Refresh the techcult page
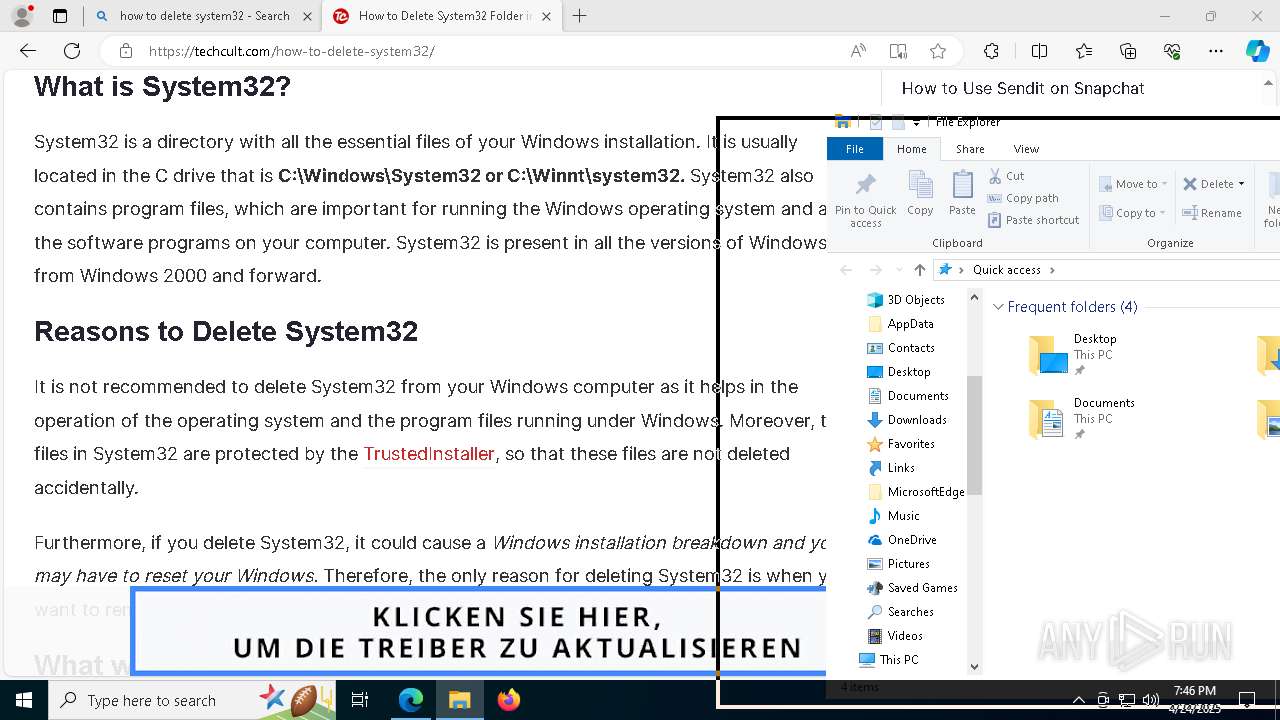Screen dimensions: 1280x720 (72, 51)
